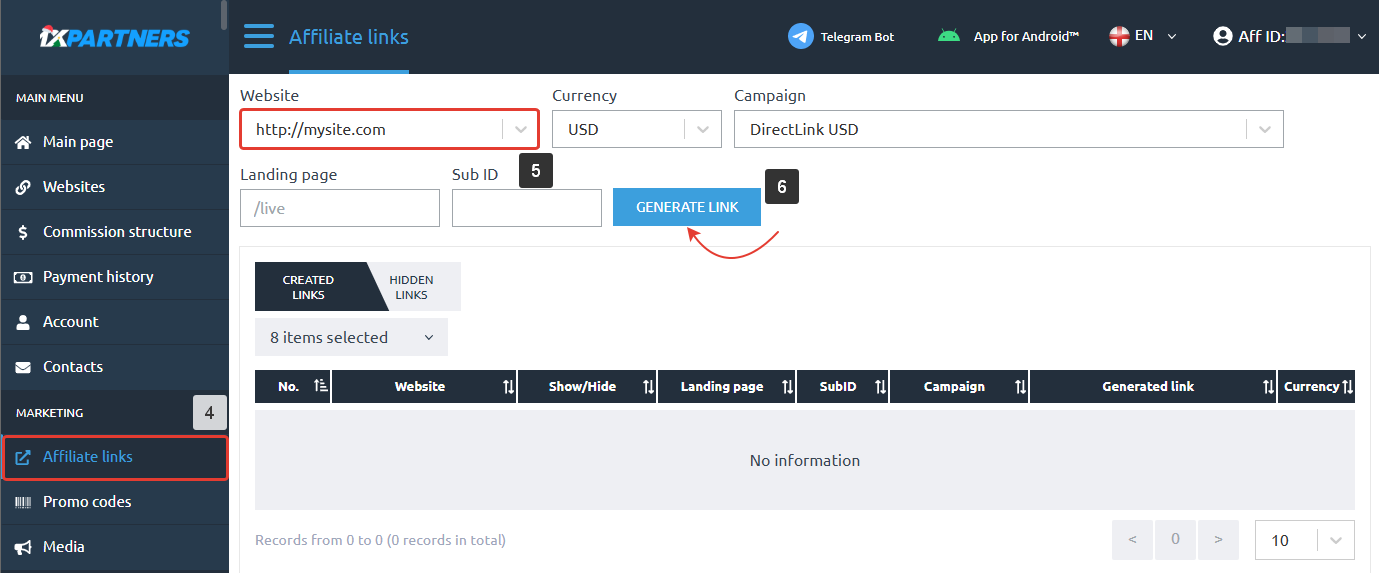Click the next page arrow button
This screenshot has width=1379, height=573.
(x=1218, y=540)
